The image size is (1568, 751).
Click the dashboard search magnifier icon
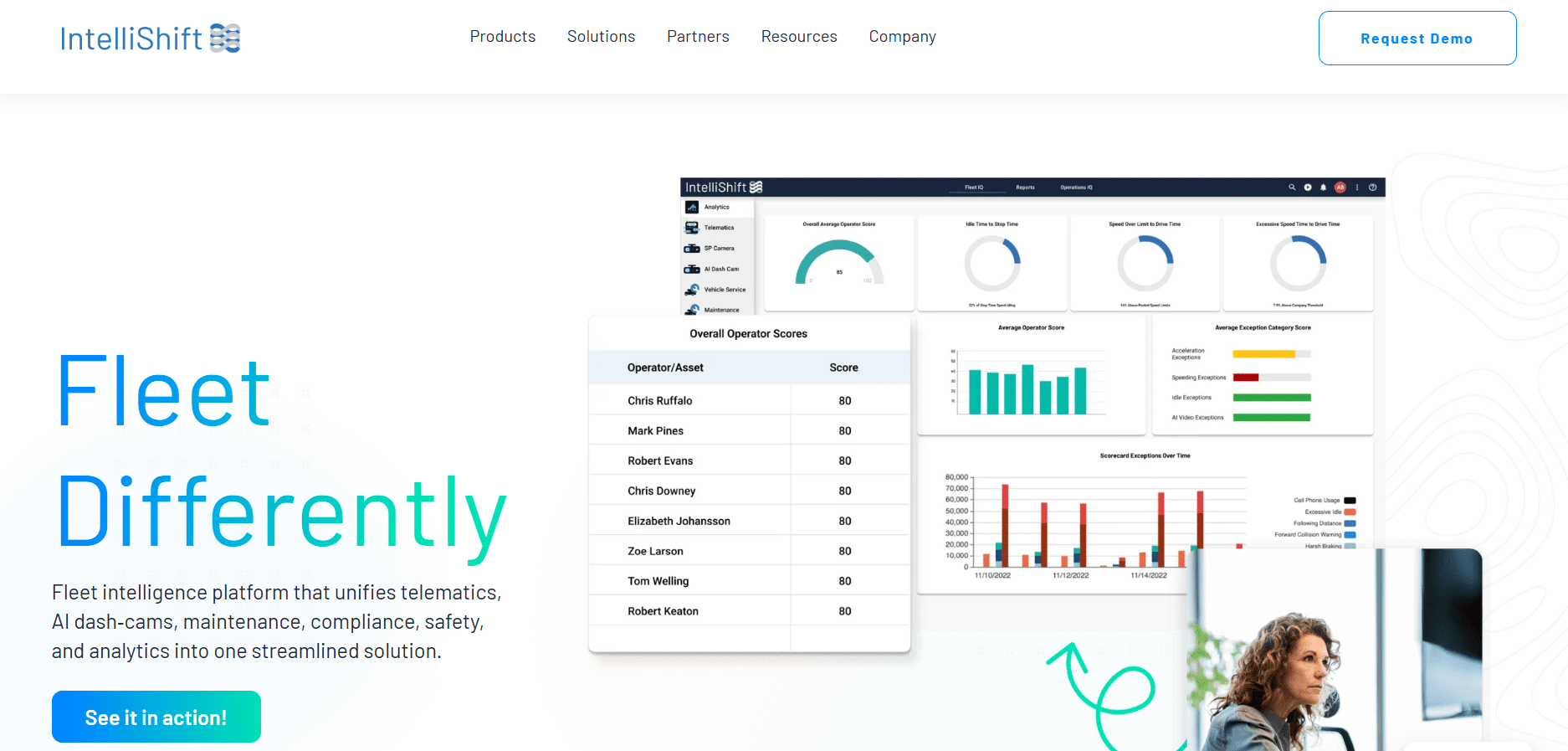coord(1292,188)
